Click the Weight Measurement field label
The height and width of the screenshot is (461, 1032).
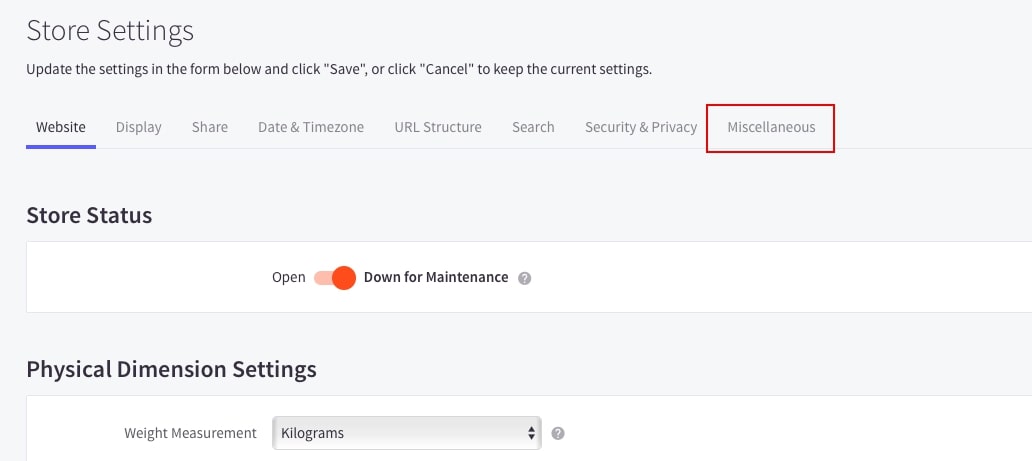(190, 434)
